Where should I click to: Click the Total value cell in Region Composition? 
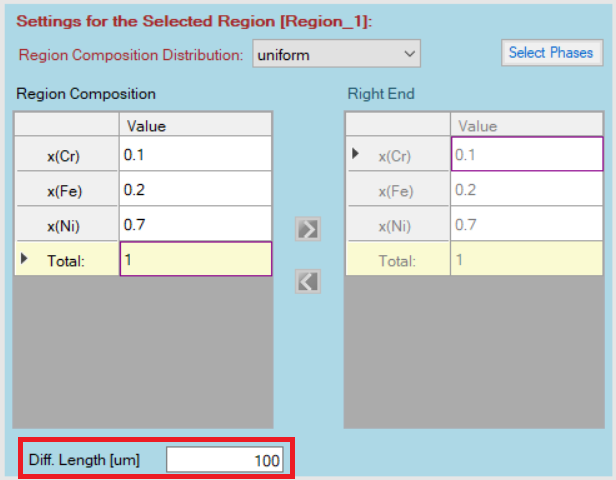pyautogui.click(x=195, y=260)
